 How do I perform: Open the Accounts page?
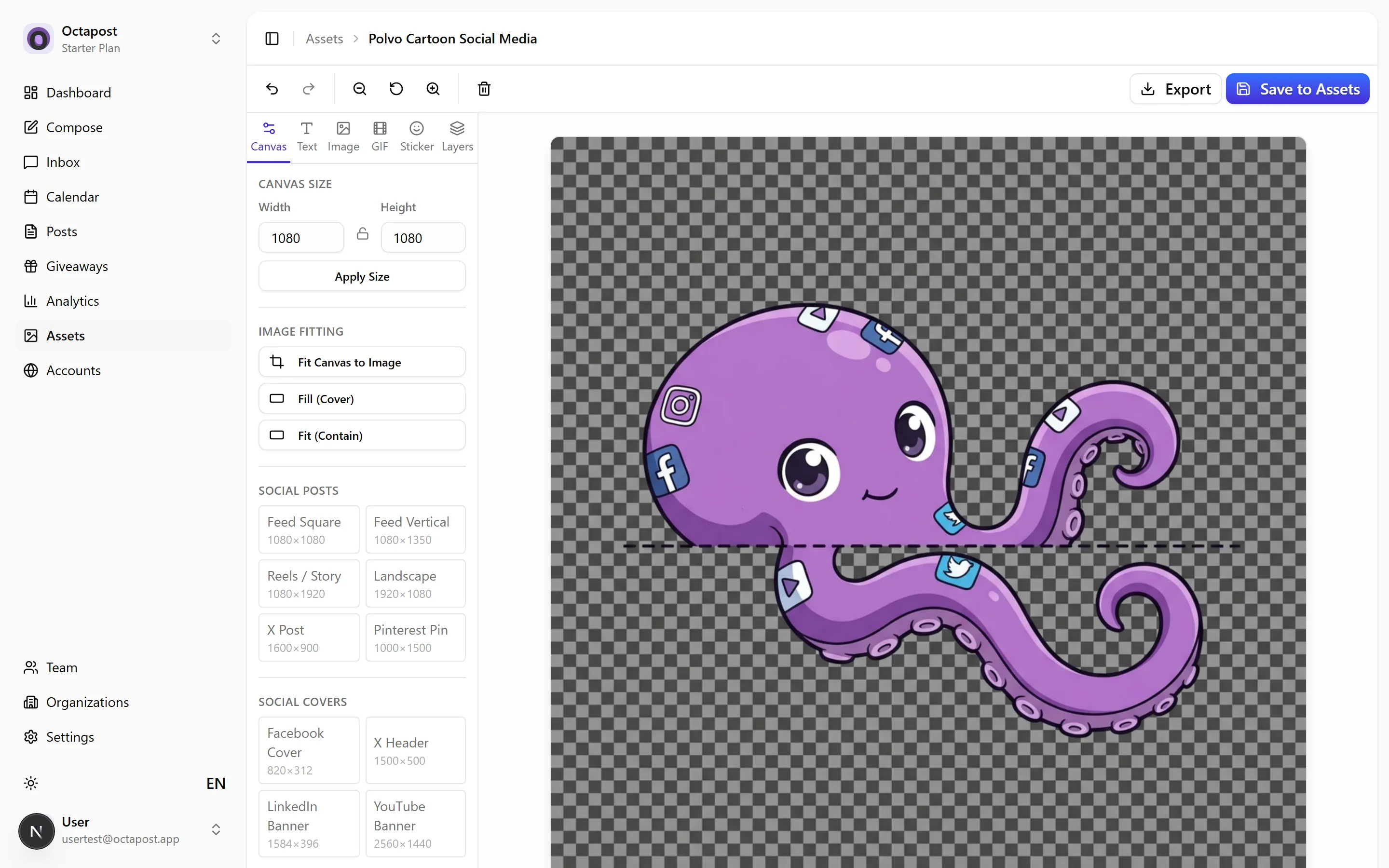(123, 370)
